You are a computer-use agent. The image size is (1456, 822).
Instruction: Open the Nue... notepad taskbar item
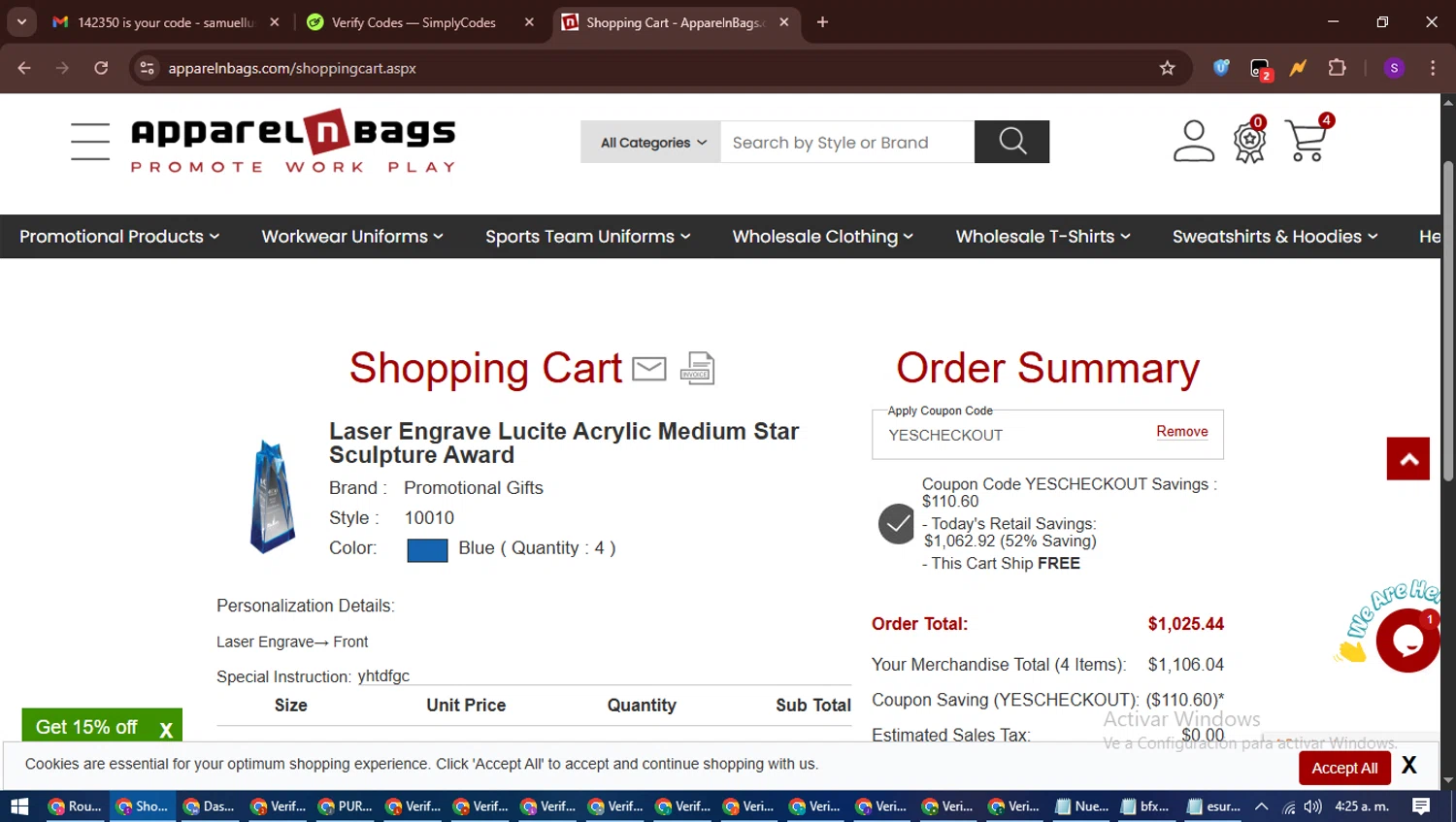(x=1082, y=806)
